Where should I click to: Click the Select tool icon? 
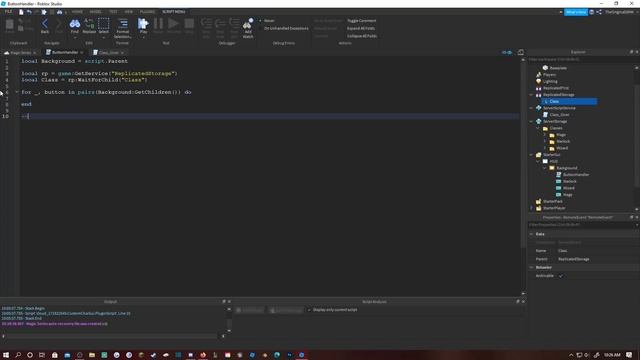[104, 24]
